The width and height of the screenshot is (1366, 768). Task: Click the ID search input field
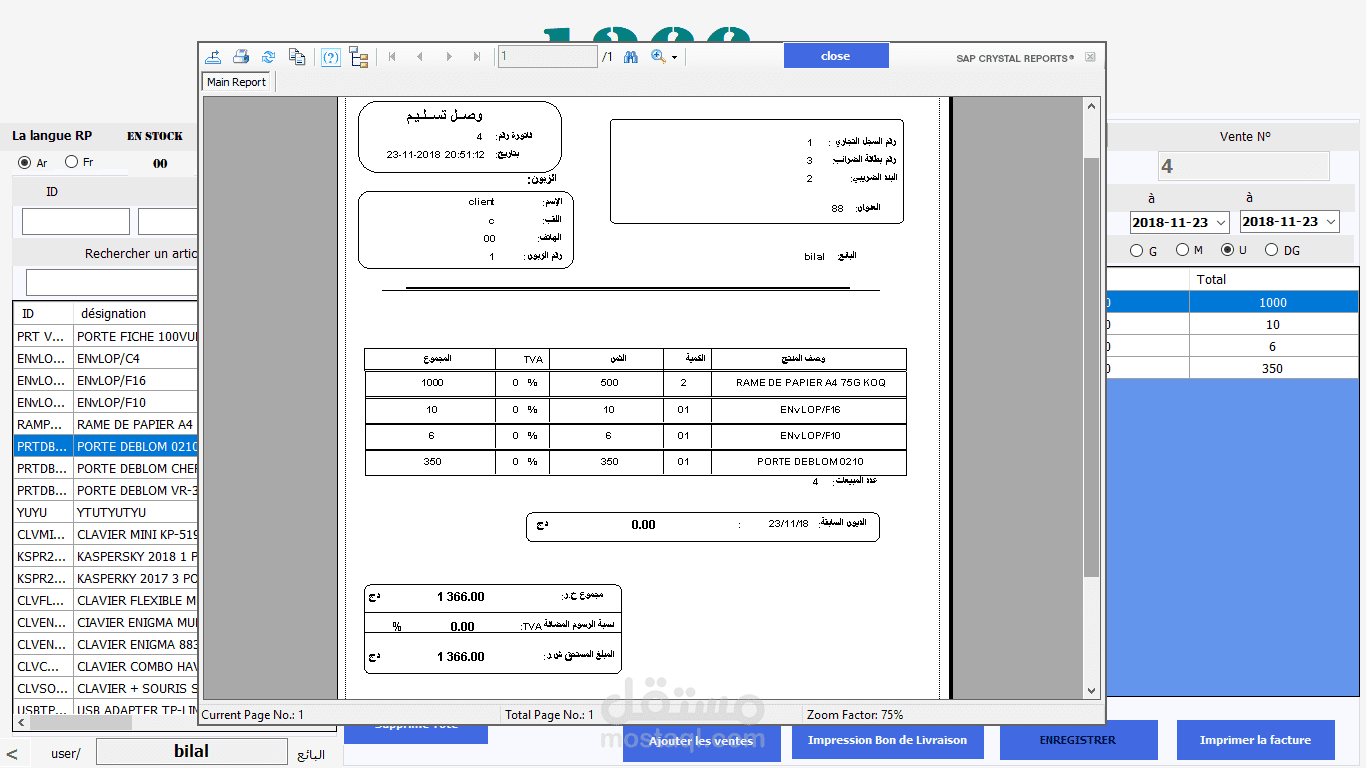coord(76,221)
